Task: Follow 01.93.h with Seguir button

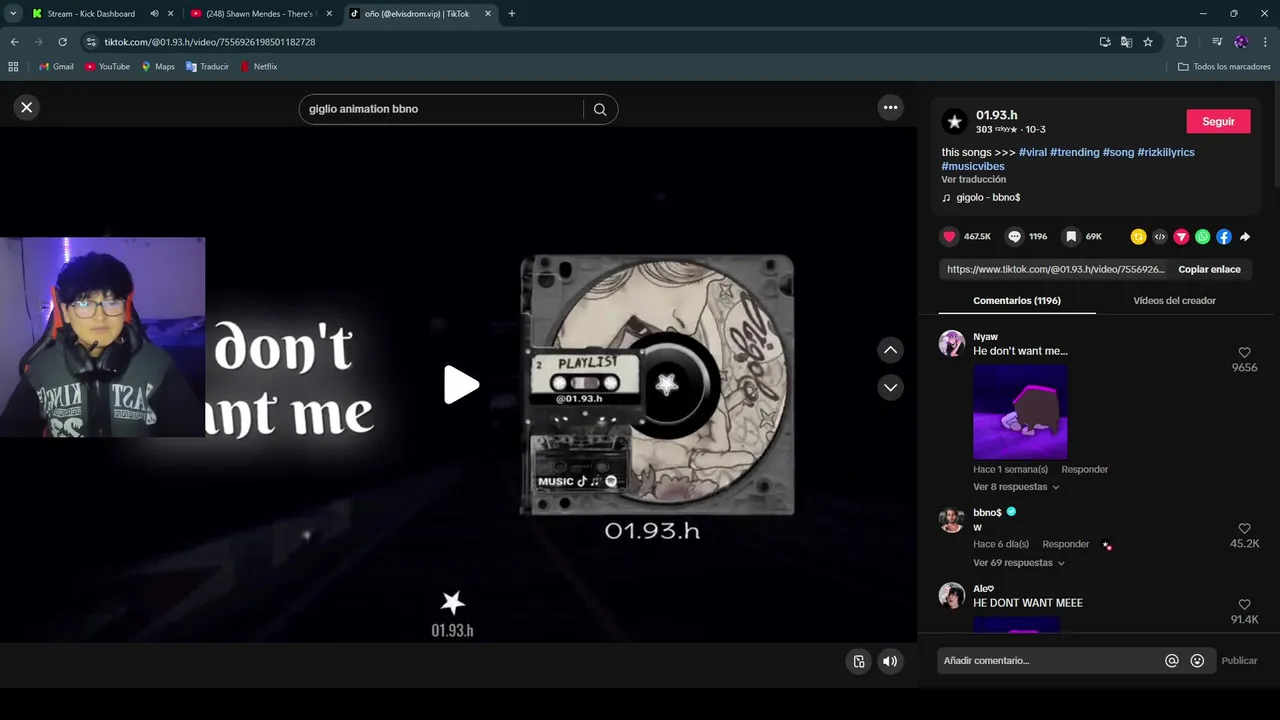Action: point(1218,121)
